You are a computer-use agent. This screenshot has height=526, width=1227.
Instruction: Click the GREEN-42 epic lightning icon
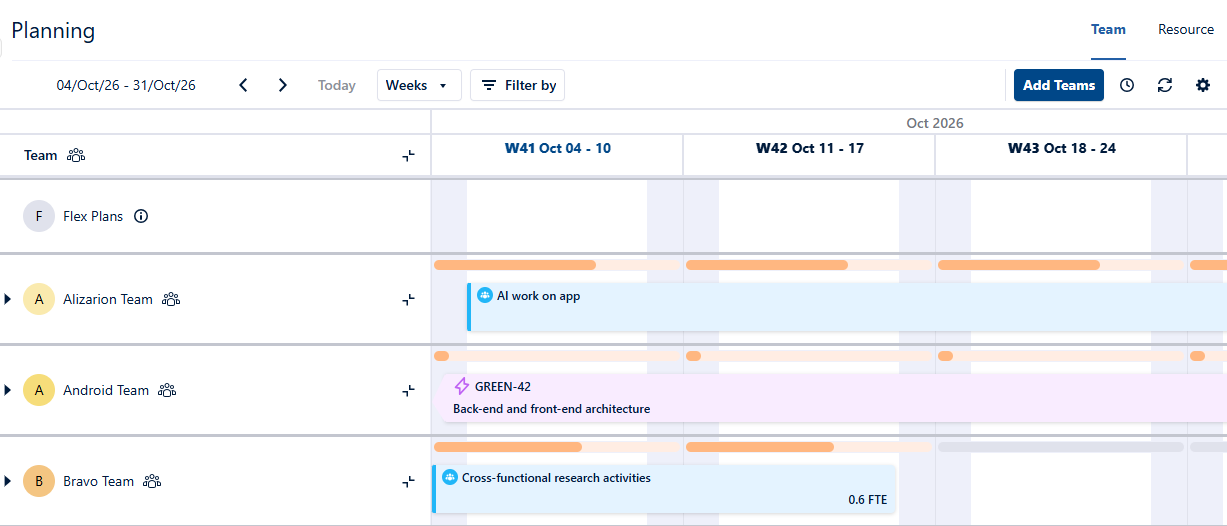[x=462, y=387]
